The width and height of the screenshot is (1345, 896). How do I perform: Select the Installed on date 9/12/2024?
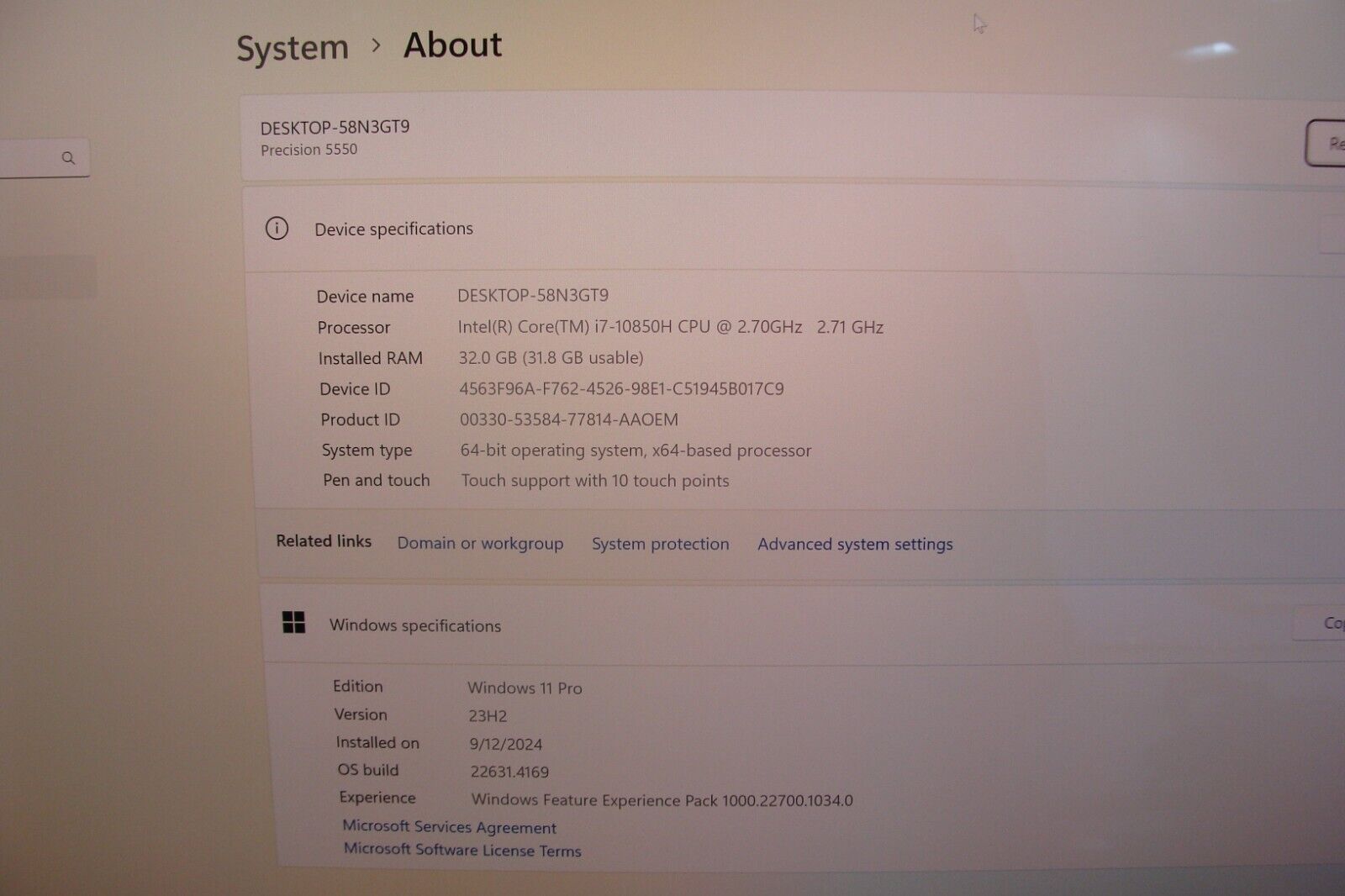505,744
